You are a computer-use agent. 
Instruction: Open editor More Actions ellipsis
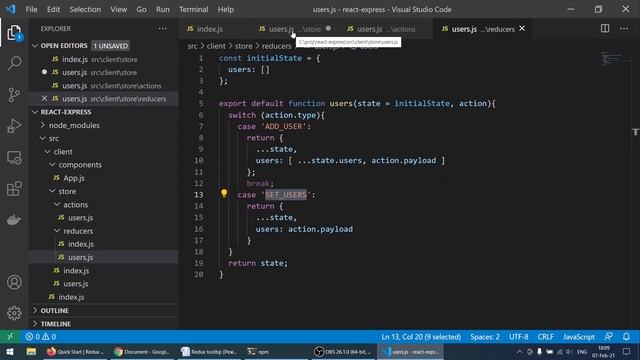pyautogui.click(x=624, y=29)
